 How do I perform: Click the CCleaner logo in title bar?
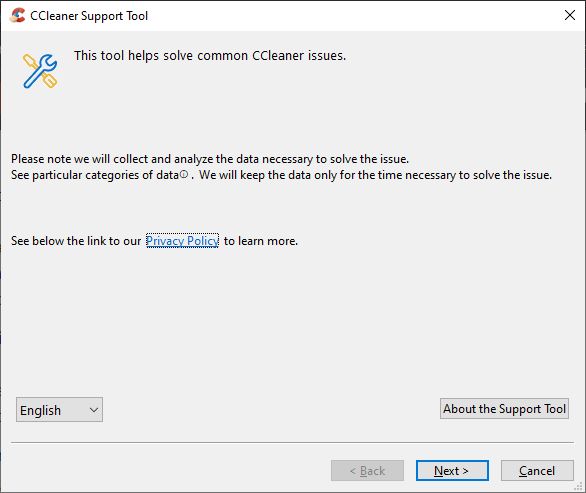point(17,15)
